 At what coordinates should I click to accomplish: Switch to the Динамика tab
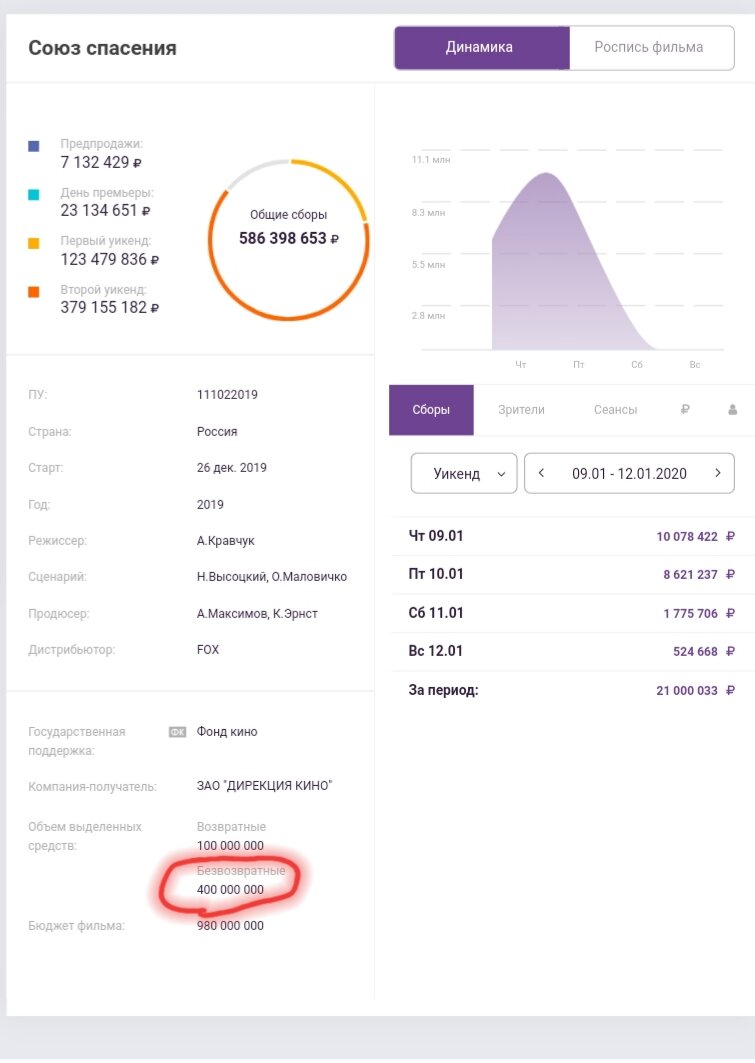[482, 47]
